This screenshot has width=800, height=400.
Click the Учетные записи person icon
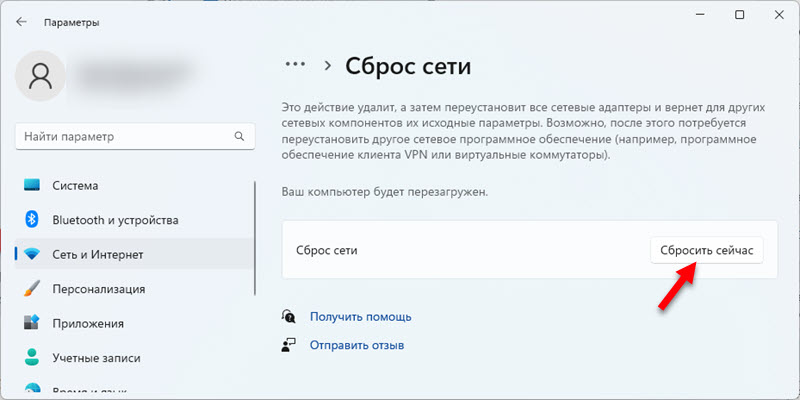tap(32, 357)
